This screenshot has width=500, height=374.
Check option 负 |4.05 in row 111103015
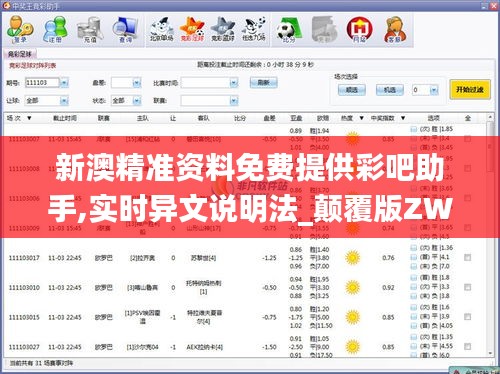[x=414, y=326]
